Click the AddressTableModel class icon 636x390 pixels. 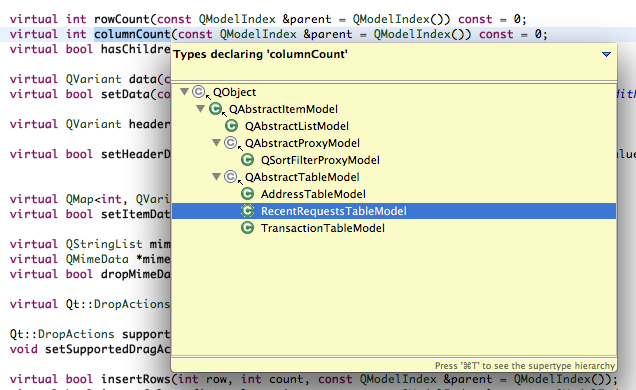pos(247,194)
